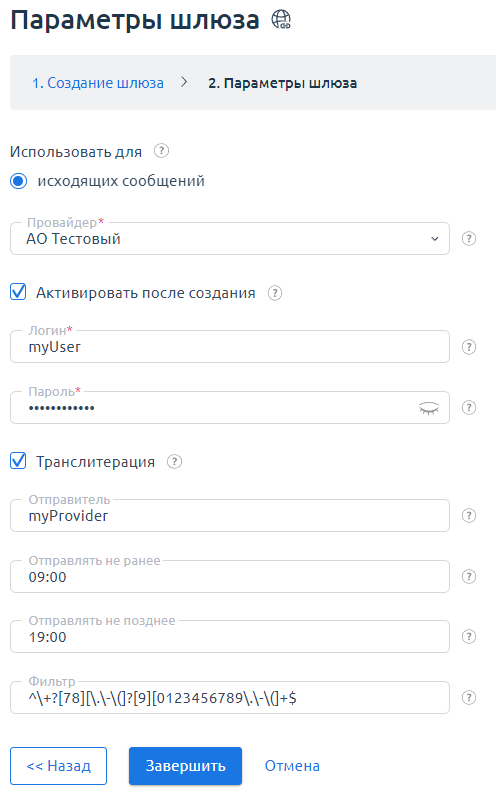Click help icon beside Пароль field

[x=469, y=408]
